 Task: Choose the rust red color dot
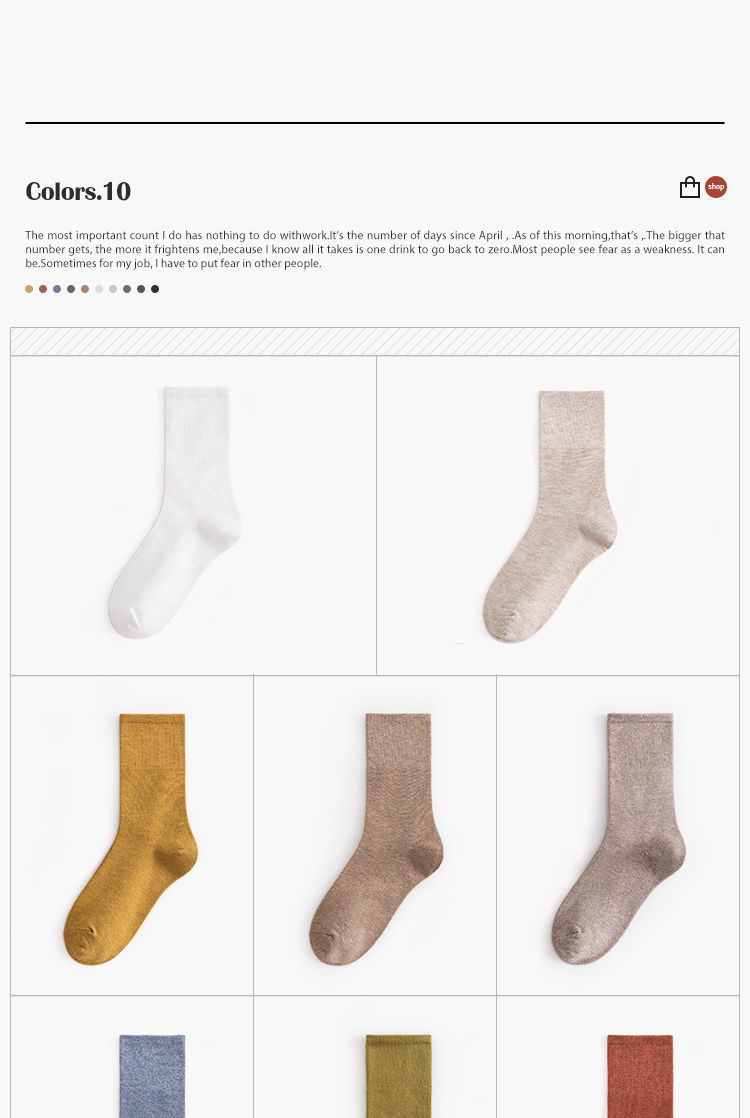point(43,289)
